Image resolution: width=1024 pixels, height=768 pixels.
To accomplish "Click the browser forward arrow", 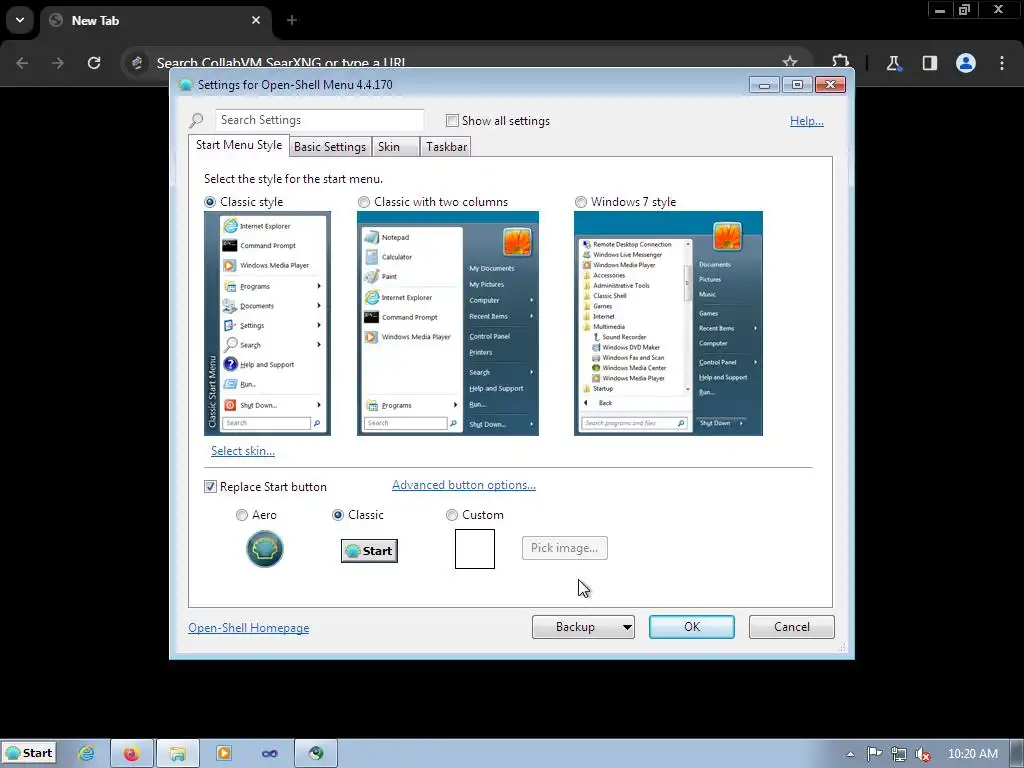I will 58,63.
